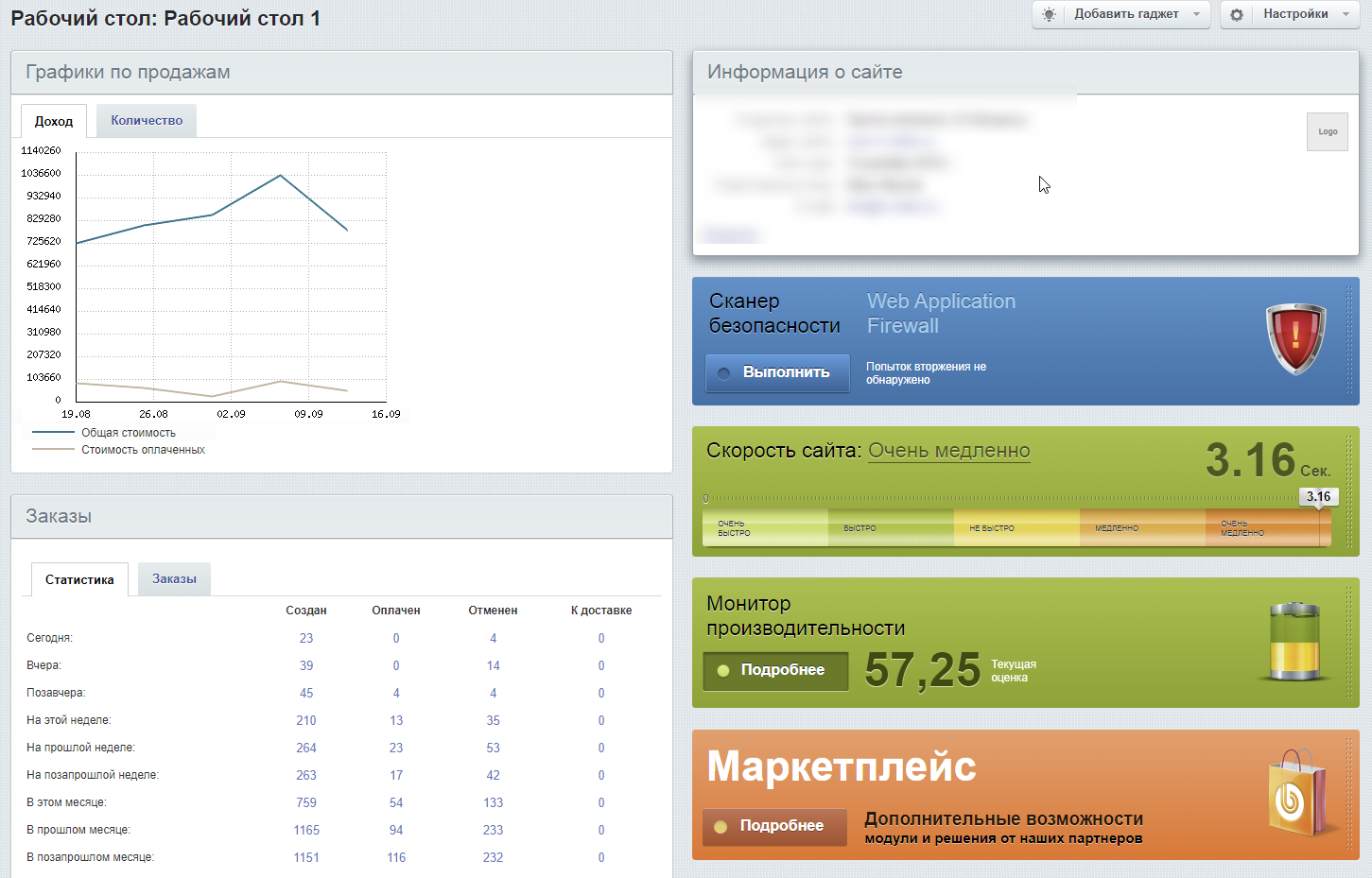Click the gear icon beside Настройки
This screenshot has width=1372, height=878.
[x=1237, y=14]
